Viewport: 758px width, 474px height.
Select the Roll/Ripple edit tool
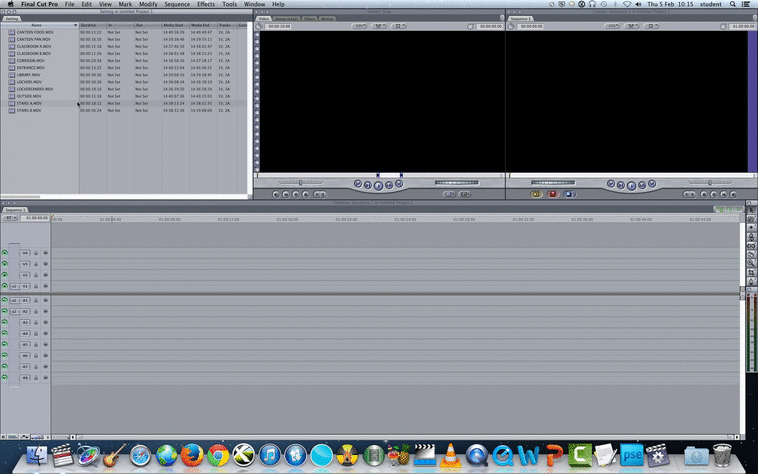pyautogui.click(x=751, y=237)
